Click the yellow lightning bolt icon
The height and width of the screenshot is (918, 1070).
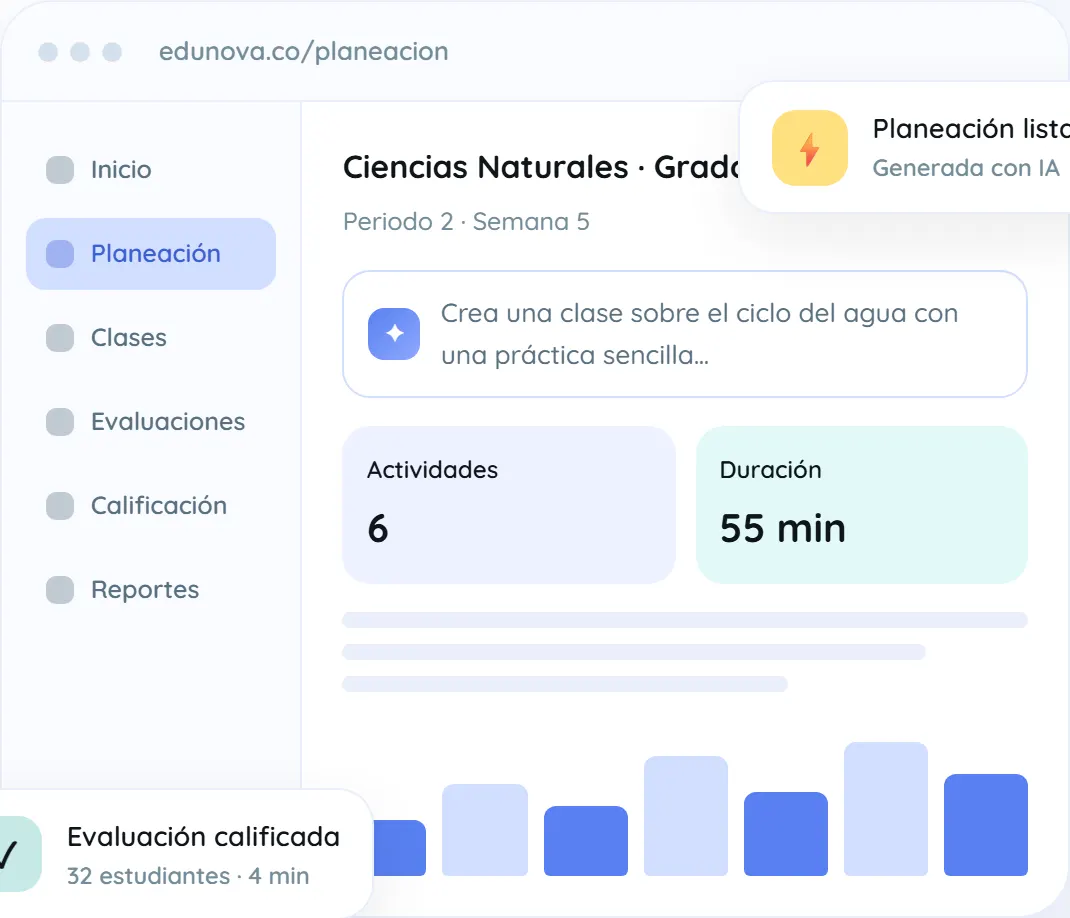[810, 147]
